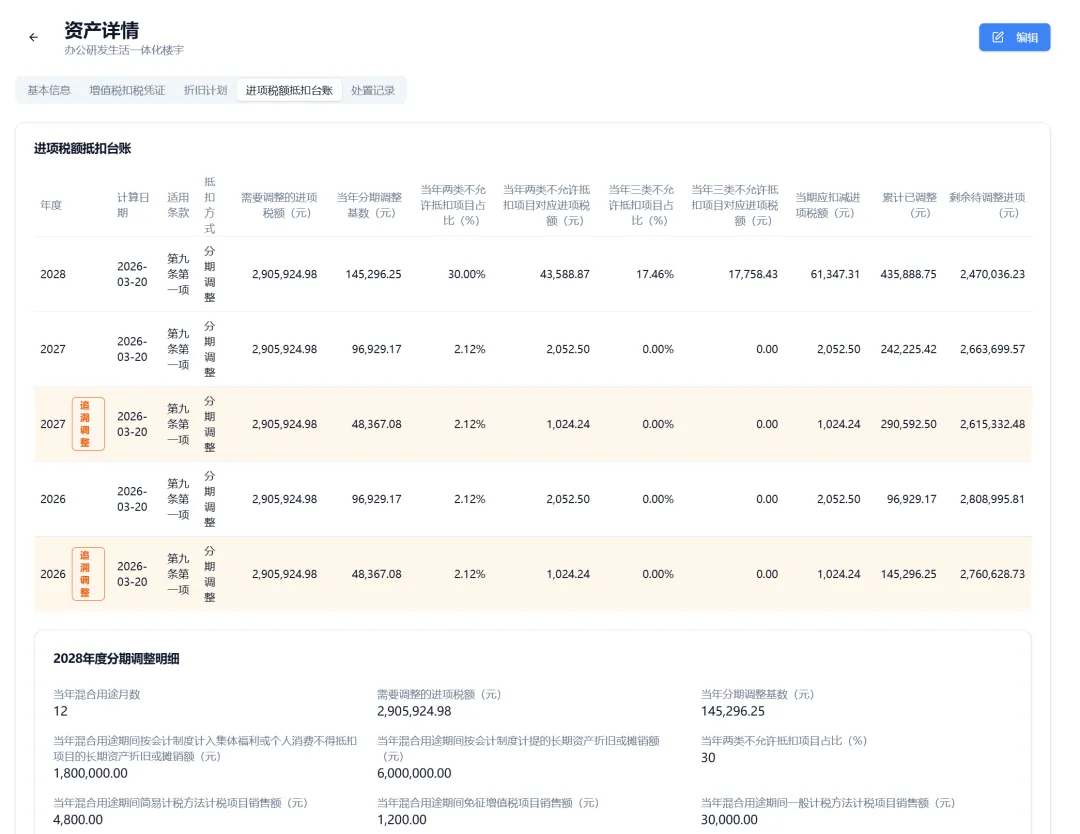Click the 290,592.50 cell

point(908,424)
